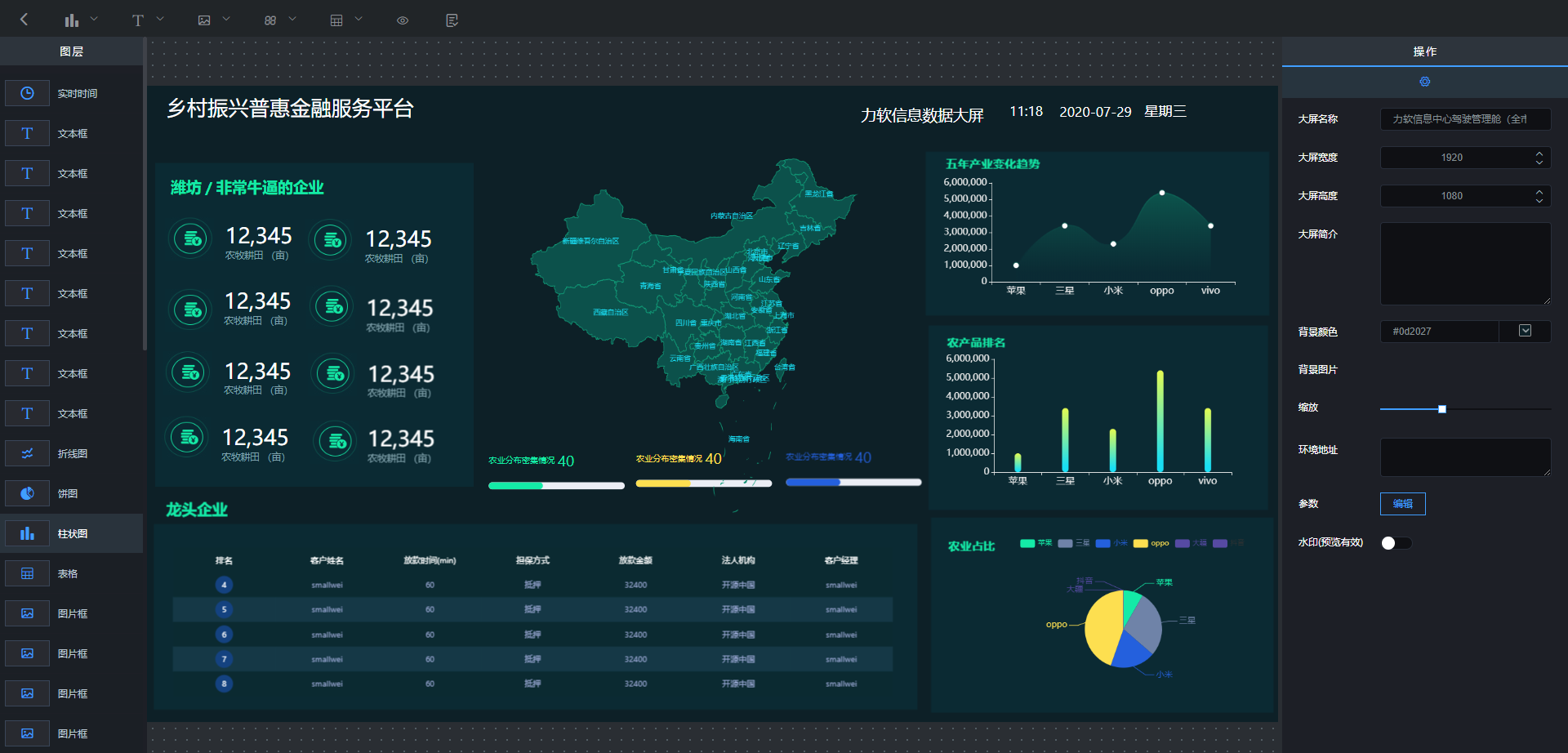
Task: Expand the image components dropdown arrow
Action: [226, 19]
